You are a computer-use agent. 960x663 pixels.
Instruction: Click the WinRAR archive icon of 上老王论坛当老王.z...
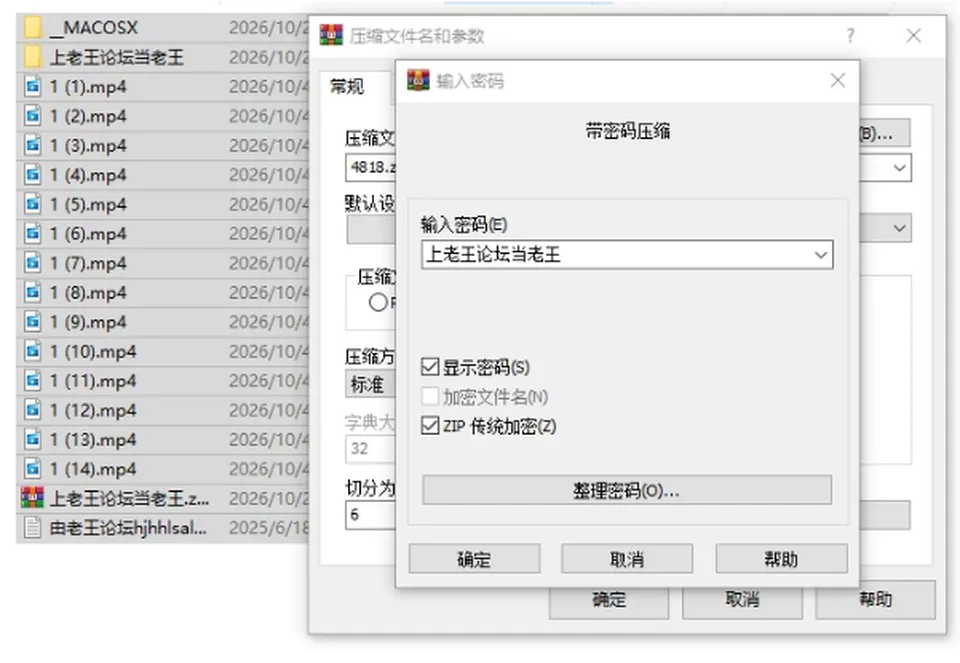tap(32, 498)
